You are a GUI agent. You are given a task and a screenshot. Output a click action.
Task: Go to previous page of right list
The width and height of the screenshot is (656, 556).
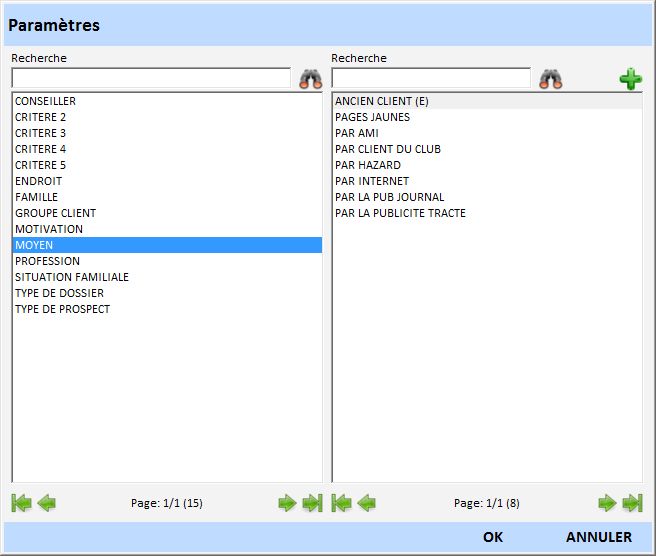tap(367, 503)
